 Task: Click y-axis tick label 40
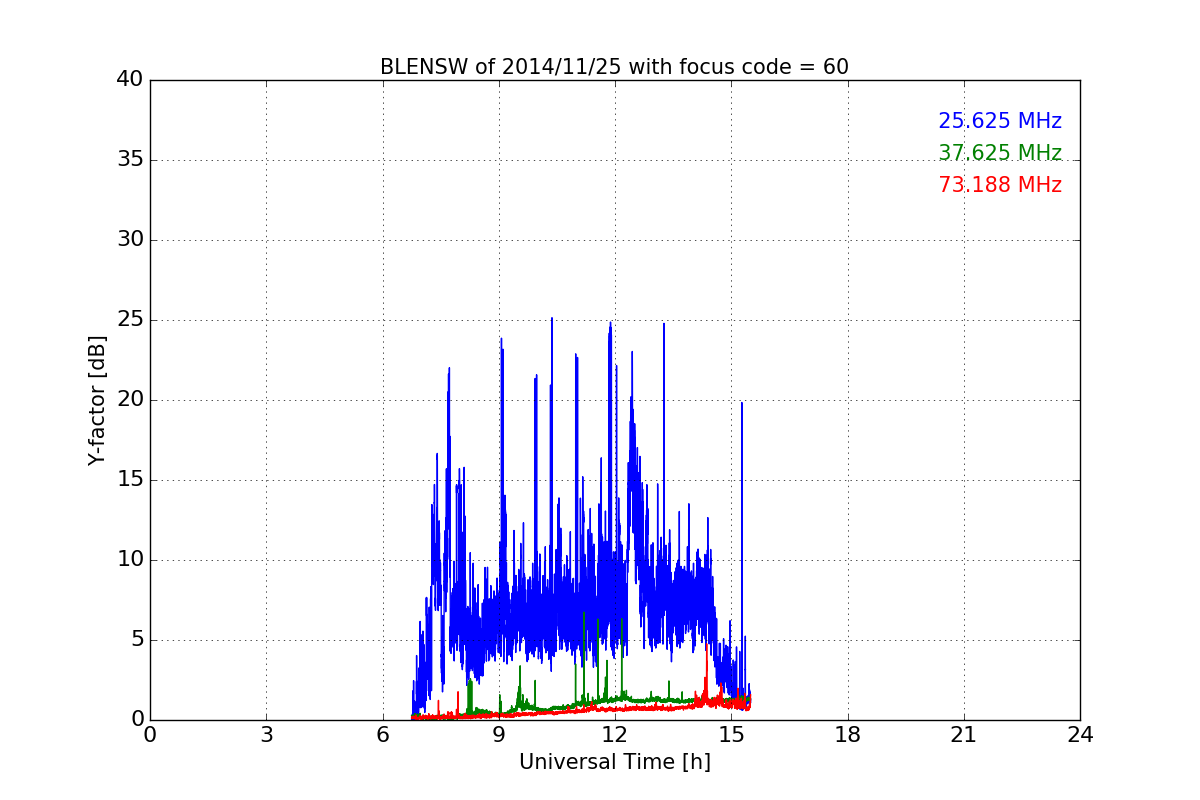130,80
